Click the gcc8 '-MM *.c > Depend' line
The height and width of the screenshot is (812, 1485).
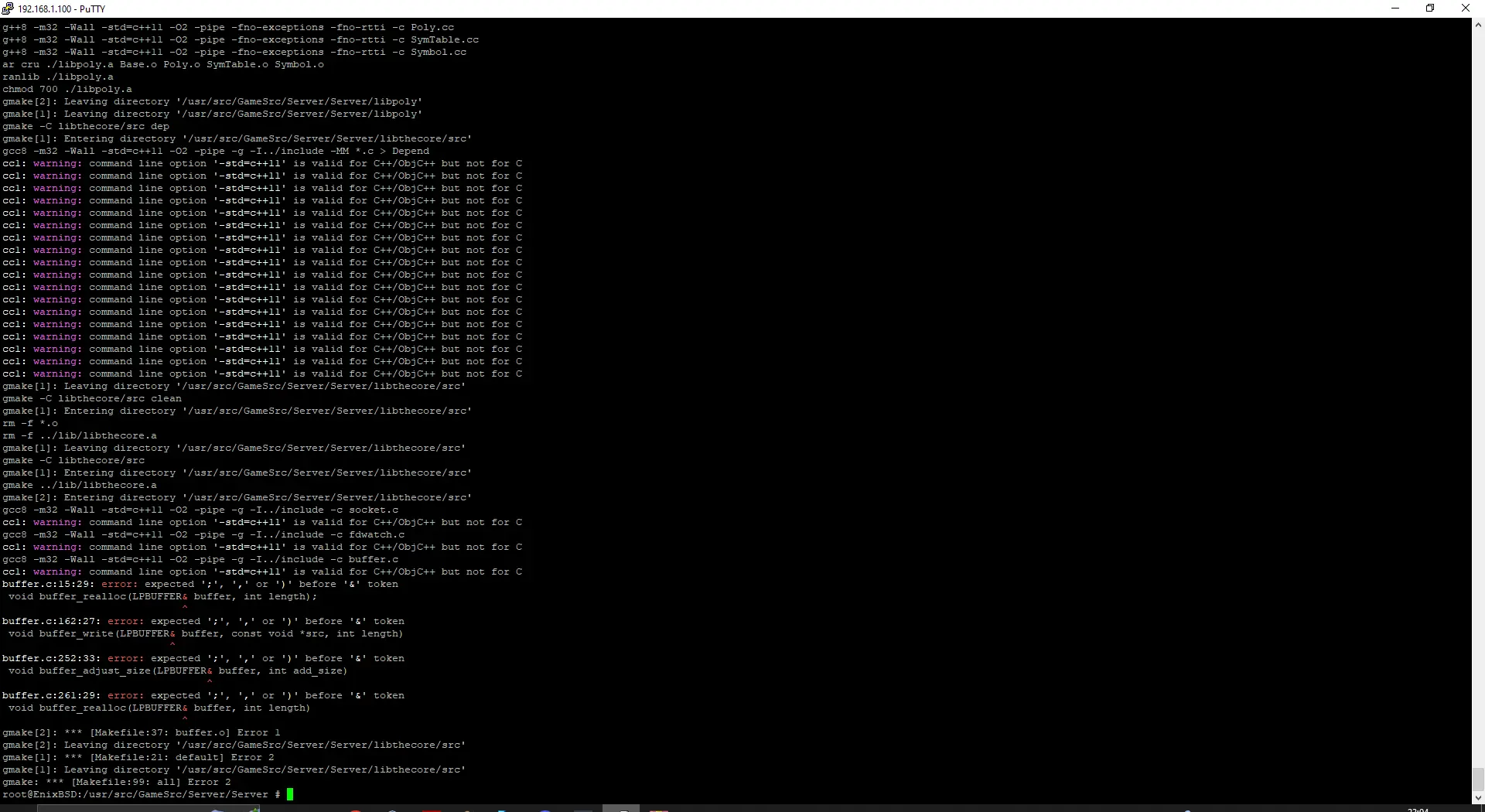216,151
